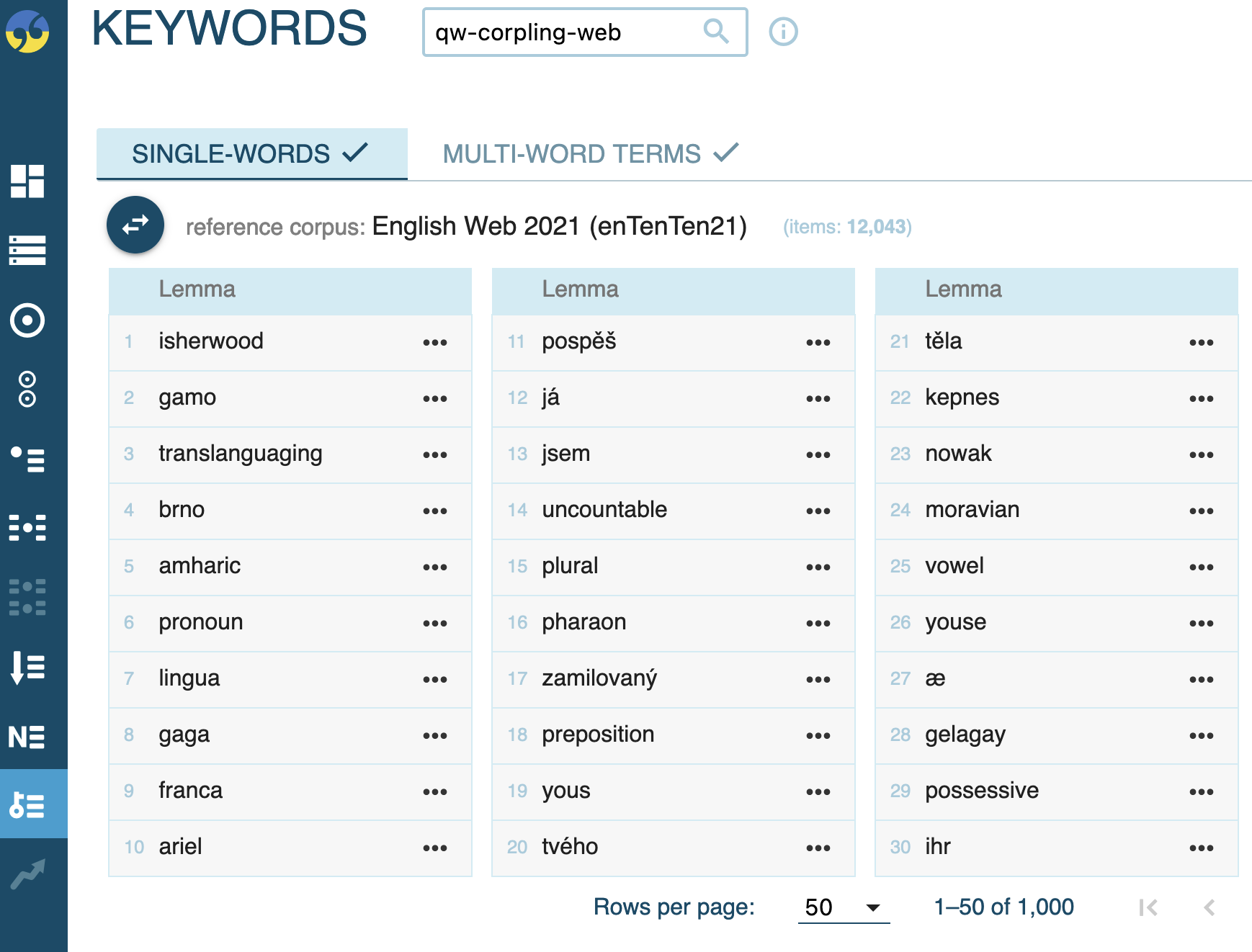Screen dimensions: 1252x952
Task: Open the concordance list icon in sidebar
Action: pos(27,250)
